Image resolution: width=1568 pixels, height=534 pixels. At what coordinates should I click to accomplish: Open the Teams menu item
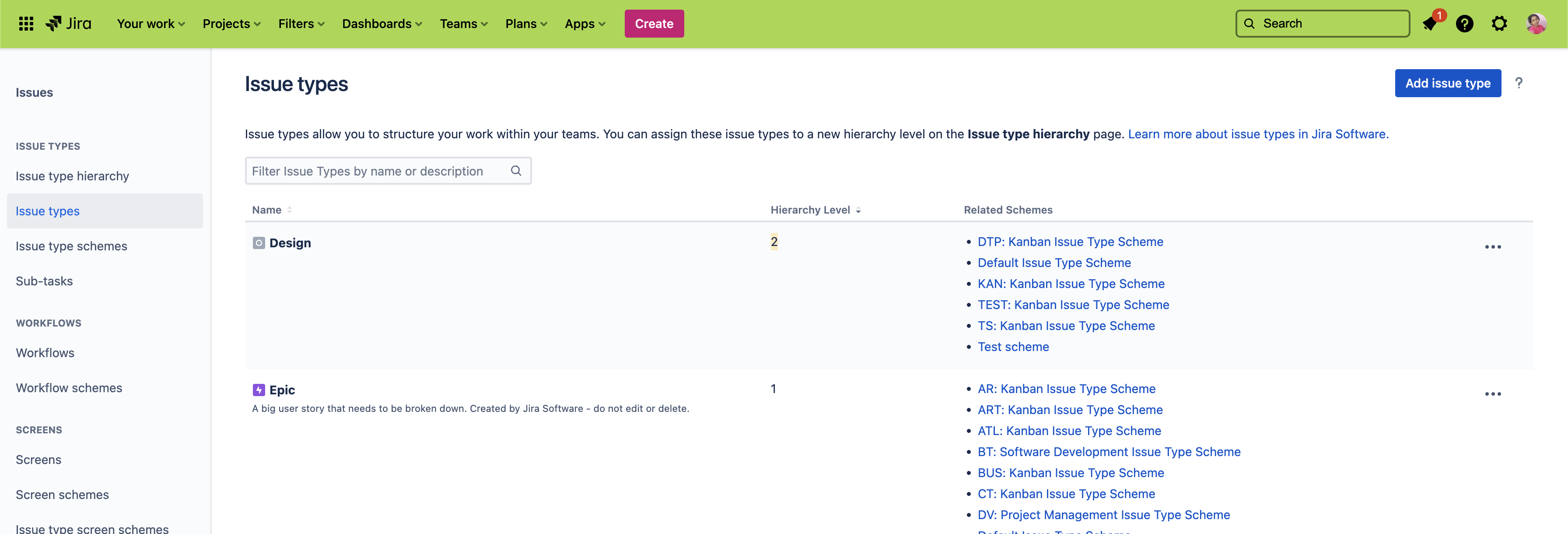[x=463, y=24]
